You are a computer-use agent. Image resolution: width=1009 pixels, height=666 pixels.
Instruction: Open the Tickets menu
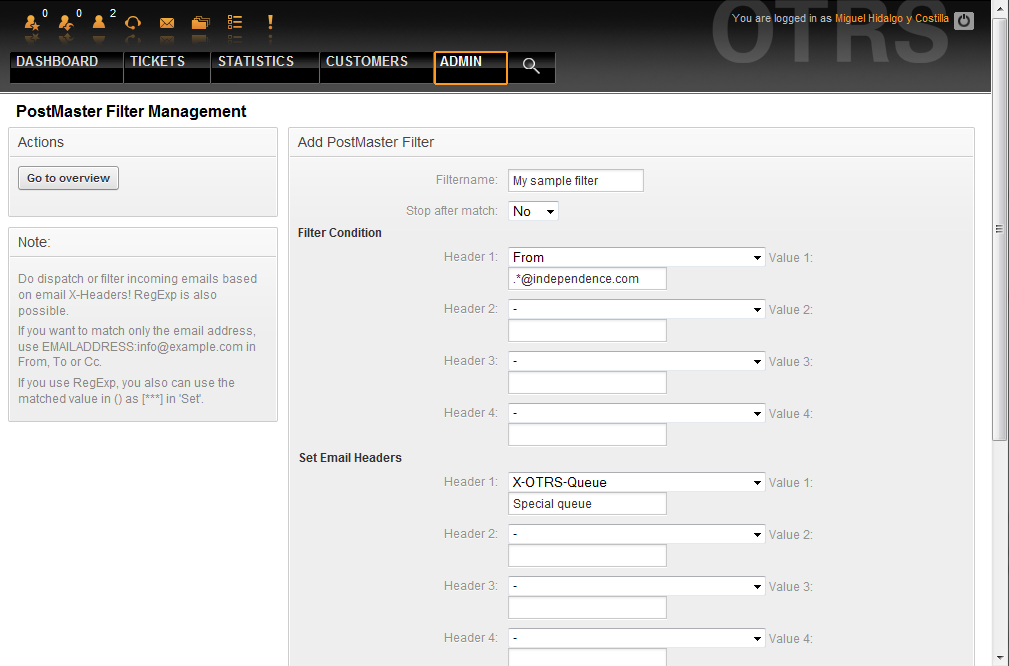click(x=157, y=62)
